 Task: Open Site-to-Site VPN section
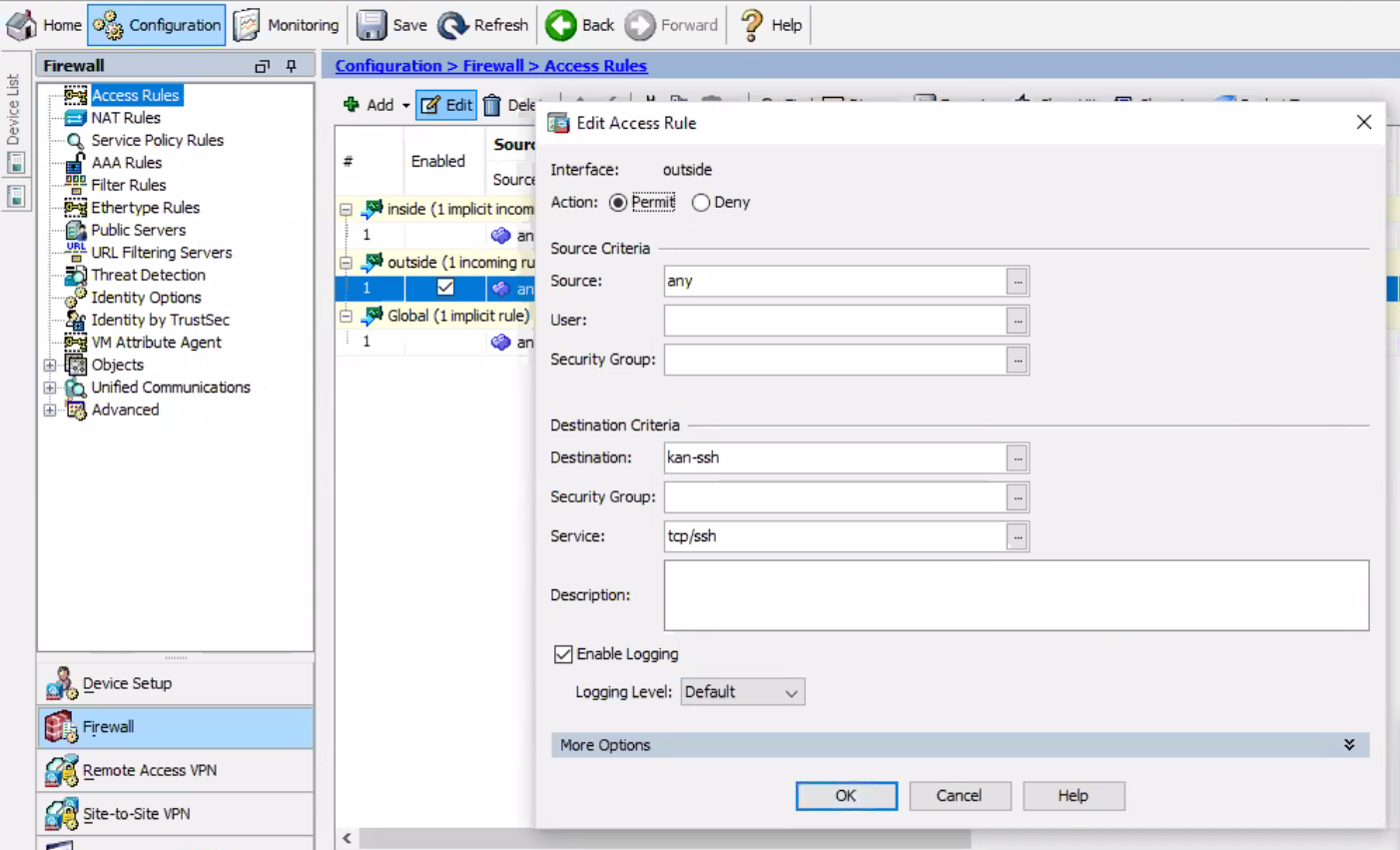click(x=176, y=814)
